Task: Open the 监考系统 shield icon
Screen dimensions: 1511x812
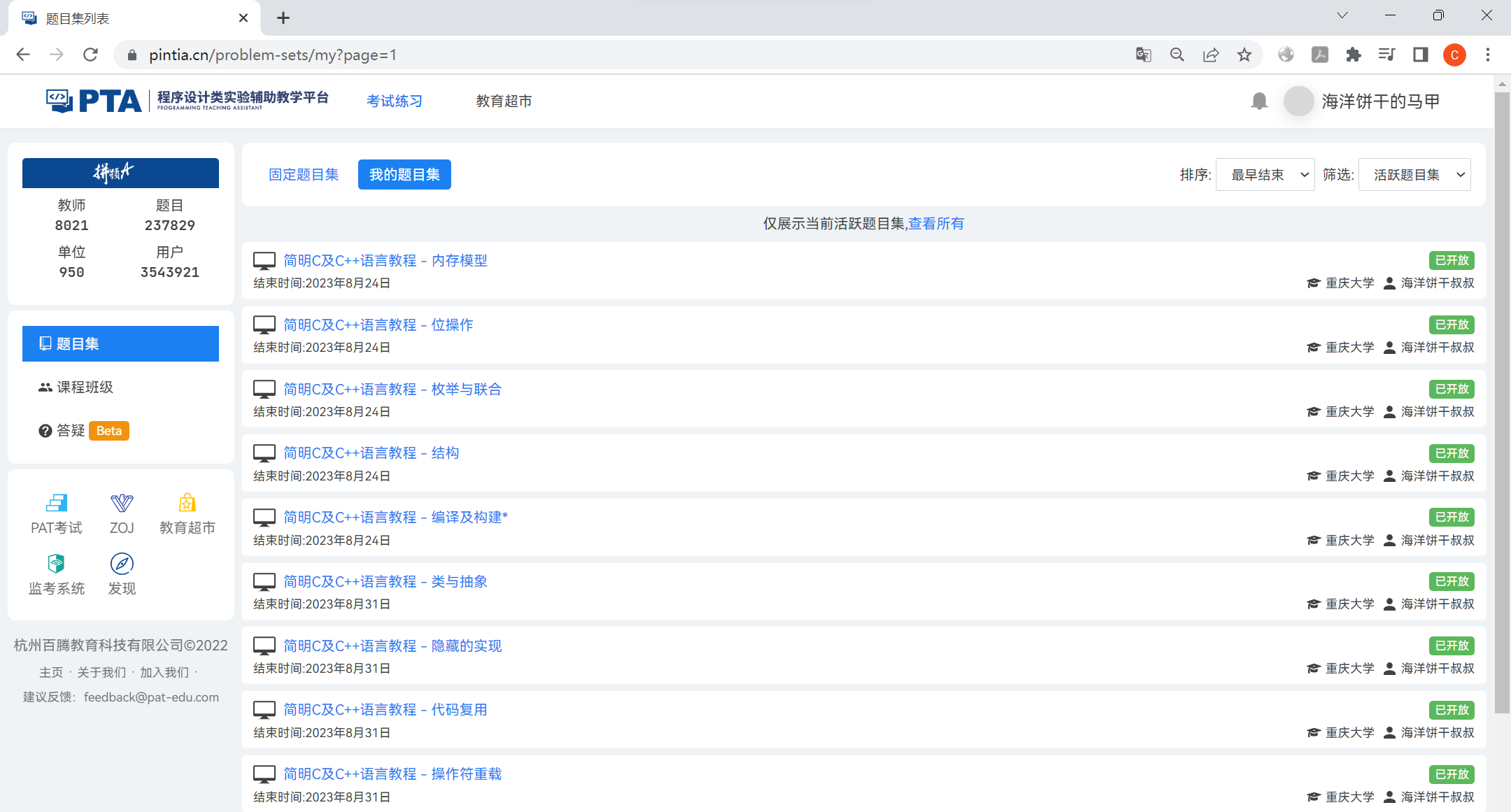Action: (x=56, y=564)
